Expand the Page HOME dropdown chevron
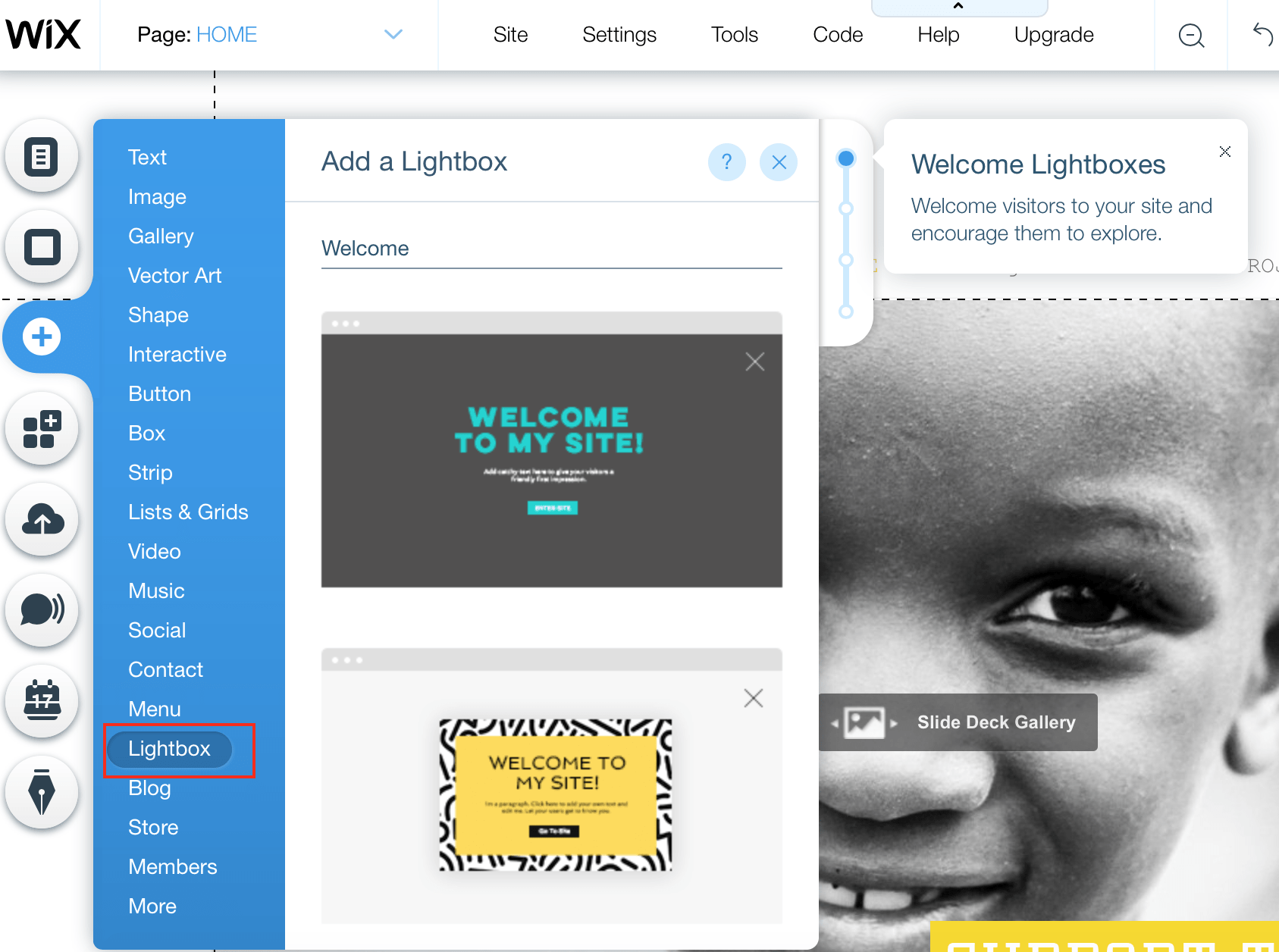This screenshot has width=1279, height=952. pyautogui.click(x=393, y=34)
